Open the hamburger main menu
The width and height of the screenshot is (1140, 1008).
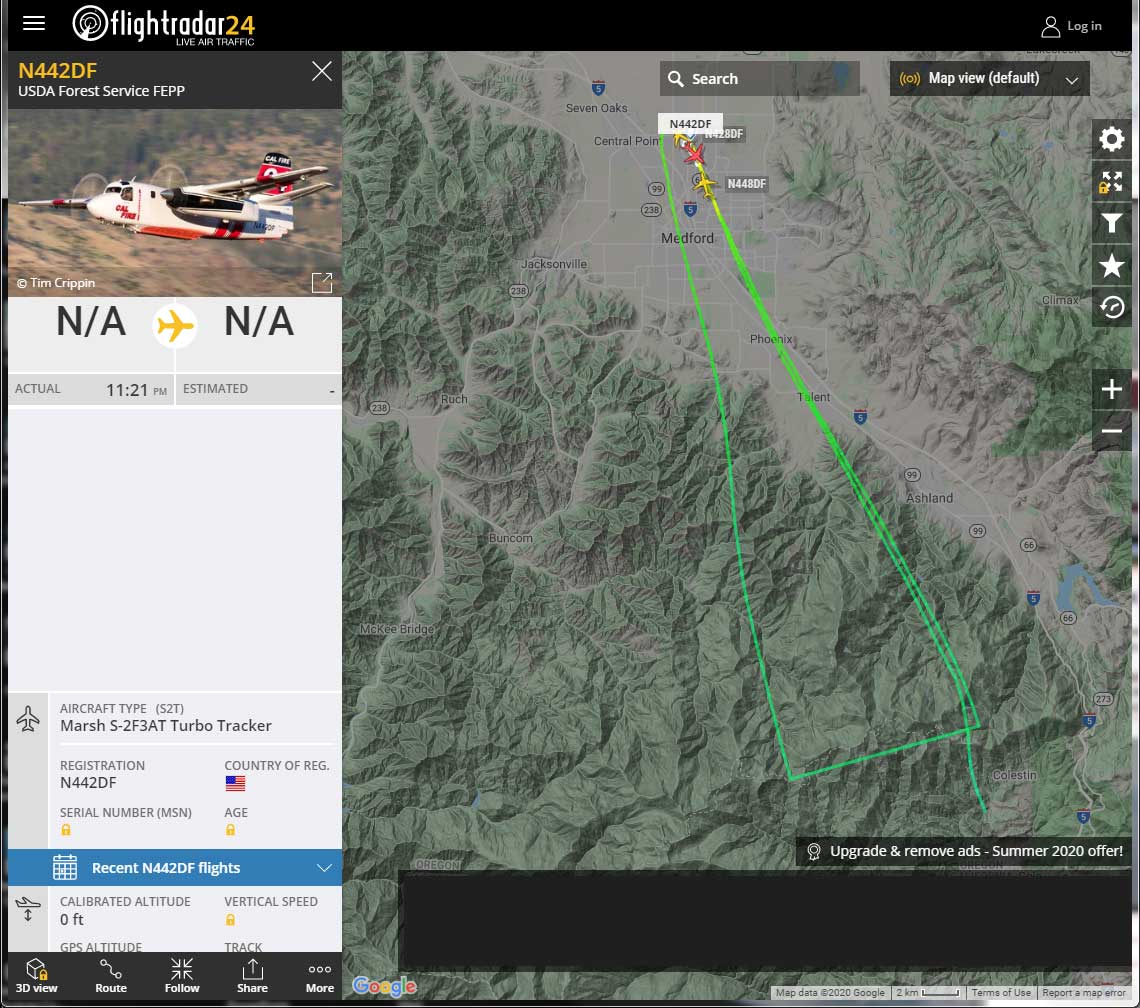[33, 23]
